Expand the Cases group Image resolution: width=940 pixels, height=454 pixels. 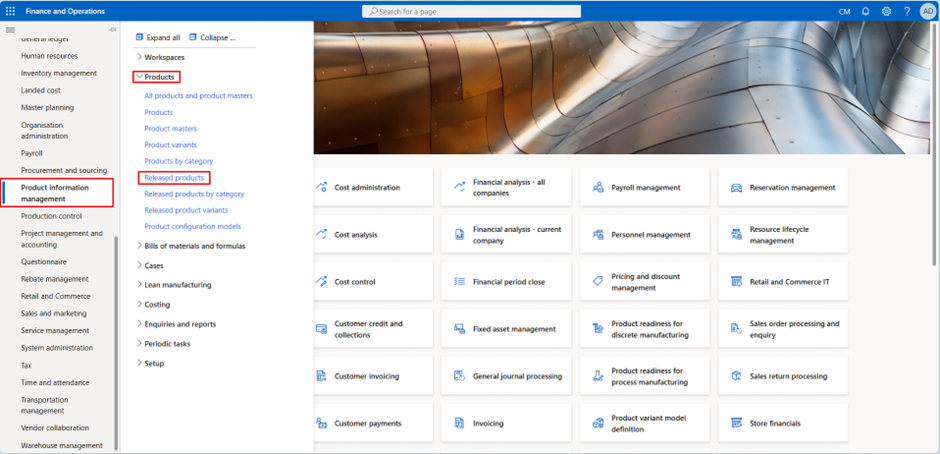(139, 265)
